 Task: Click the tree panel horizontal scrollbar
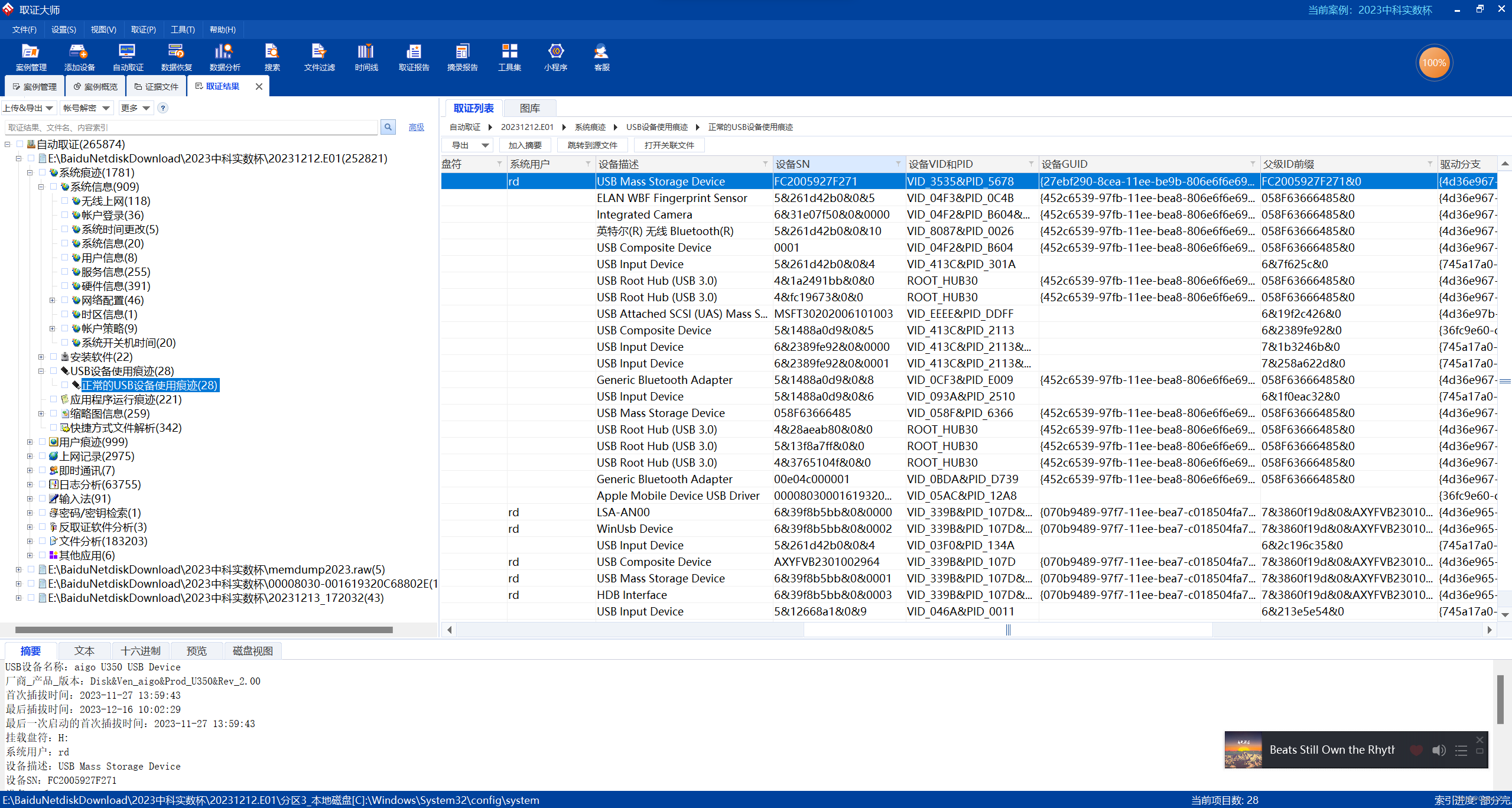(x=204, y=630)
